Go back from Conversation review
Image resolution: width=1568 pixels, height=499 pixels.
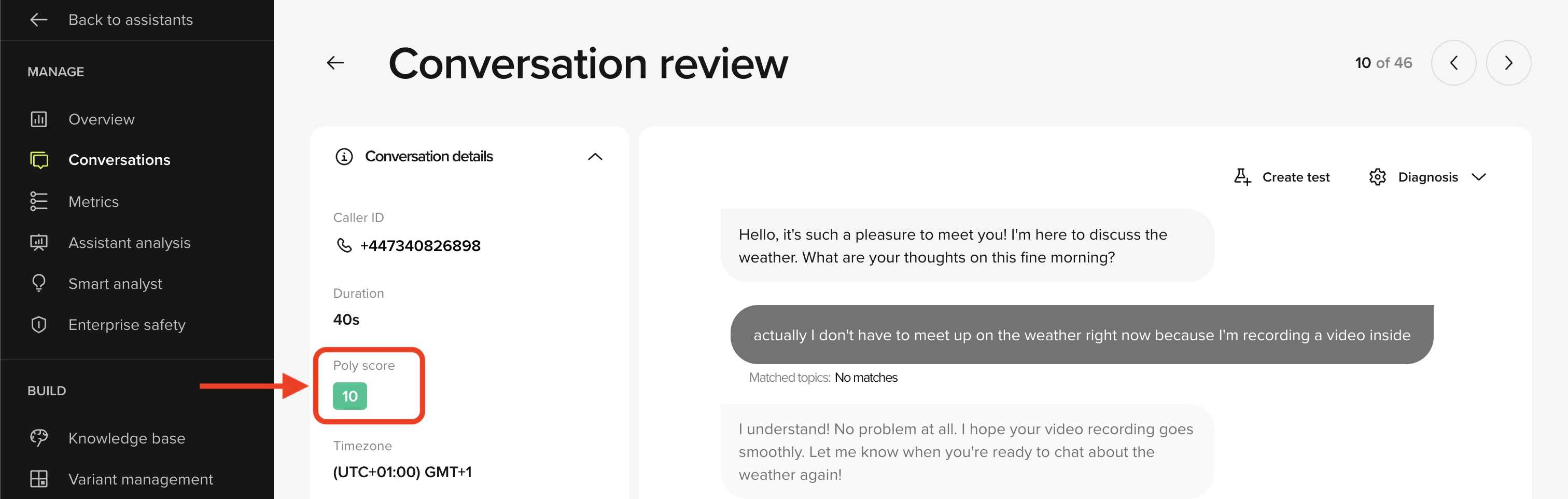(335, 63)
